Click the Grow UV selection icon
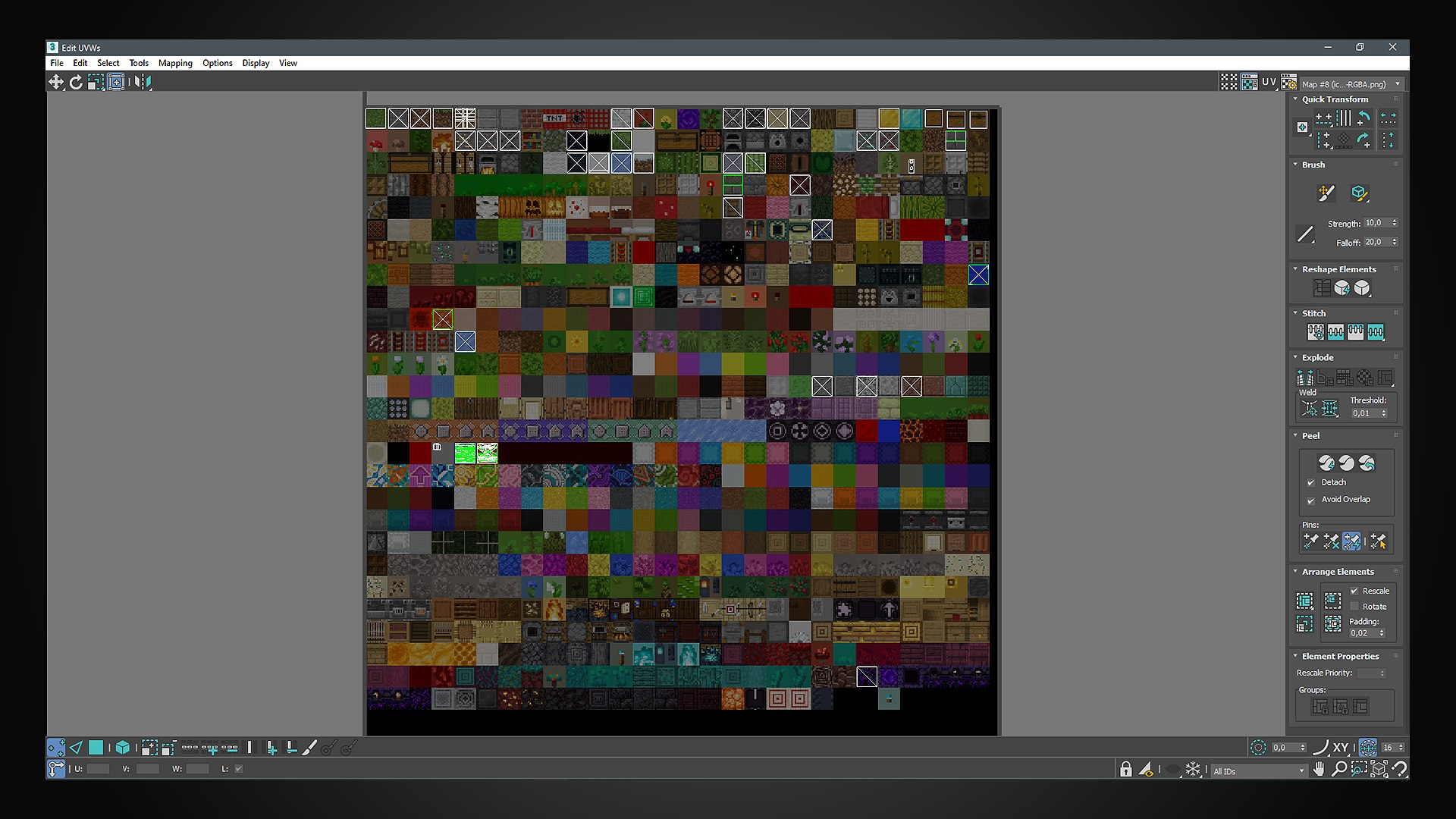 pyautogui.click(x=149, y=748)
